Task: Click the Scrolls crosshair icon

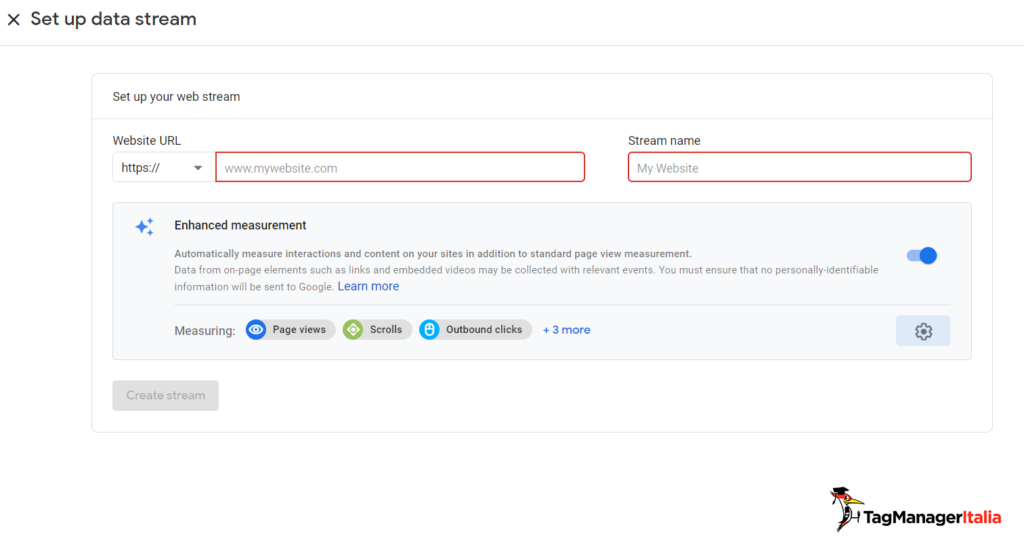Action: pos(353,330)
